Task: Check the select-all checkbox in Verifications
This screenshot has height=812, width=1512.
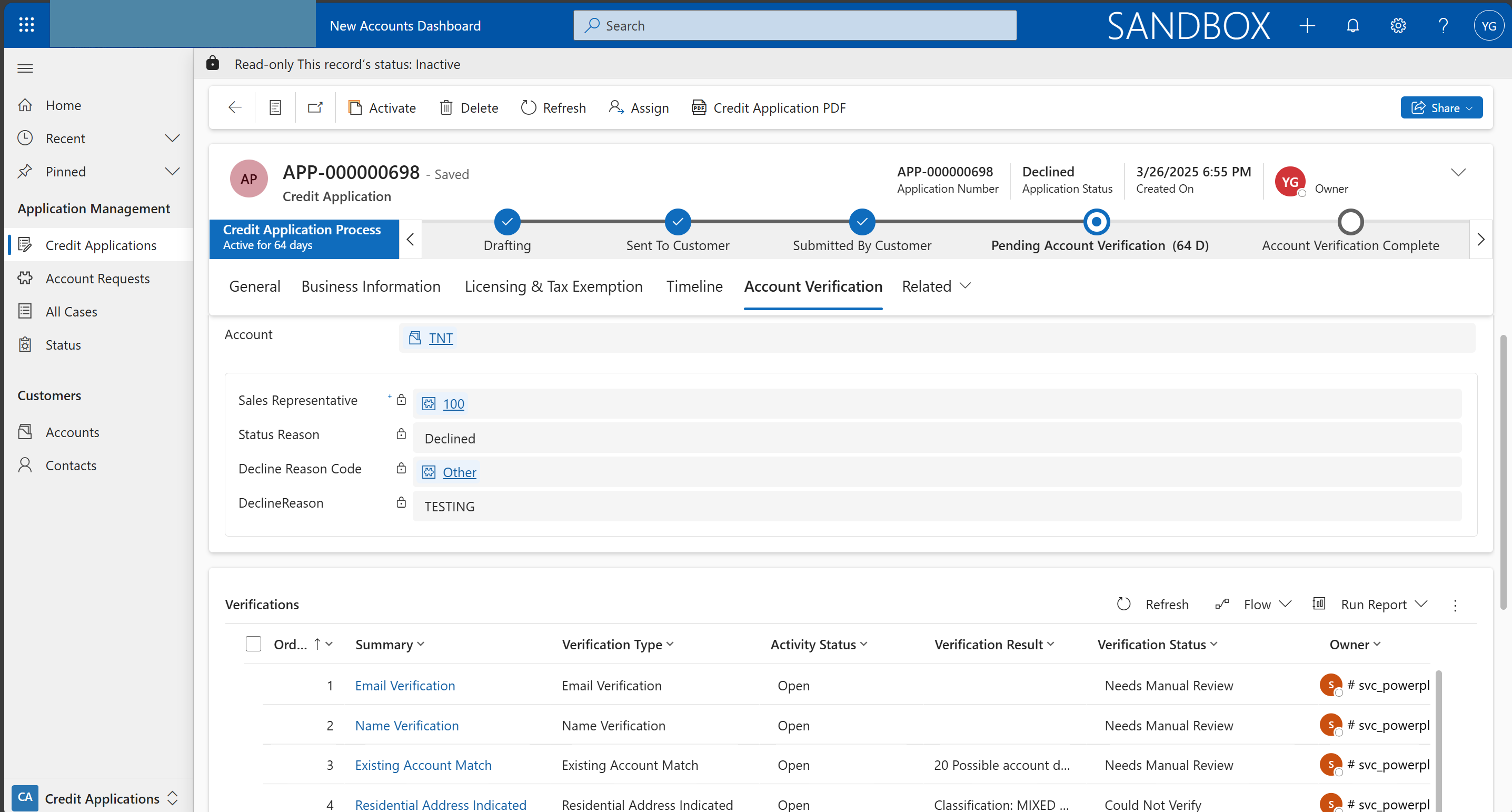Action: point(253,644)
